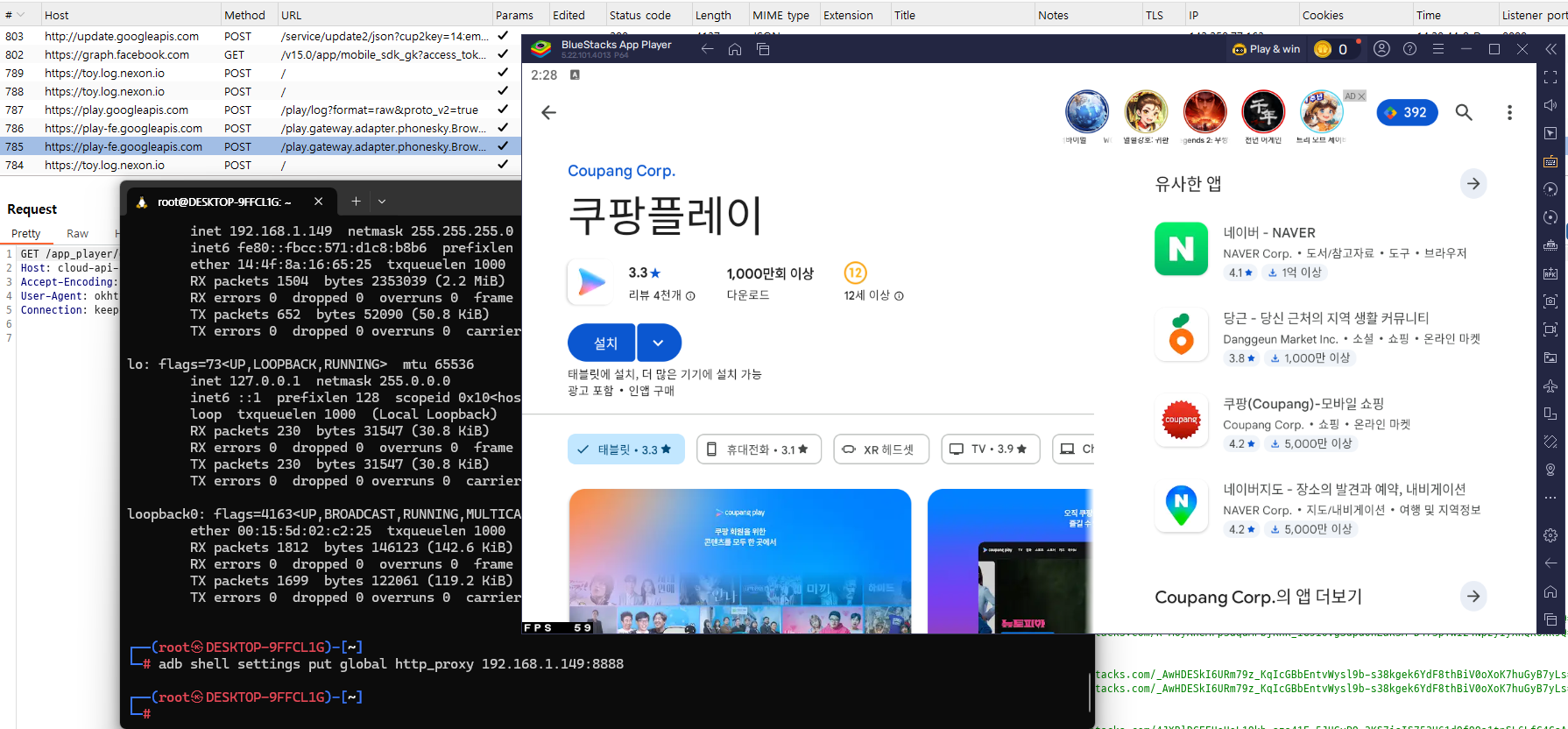Select the 태블릿 3.3 rating filter chip
The width and height of the screenshot is (1568, 729).
pos(625,449)
